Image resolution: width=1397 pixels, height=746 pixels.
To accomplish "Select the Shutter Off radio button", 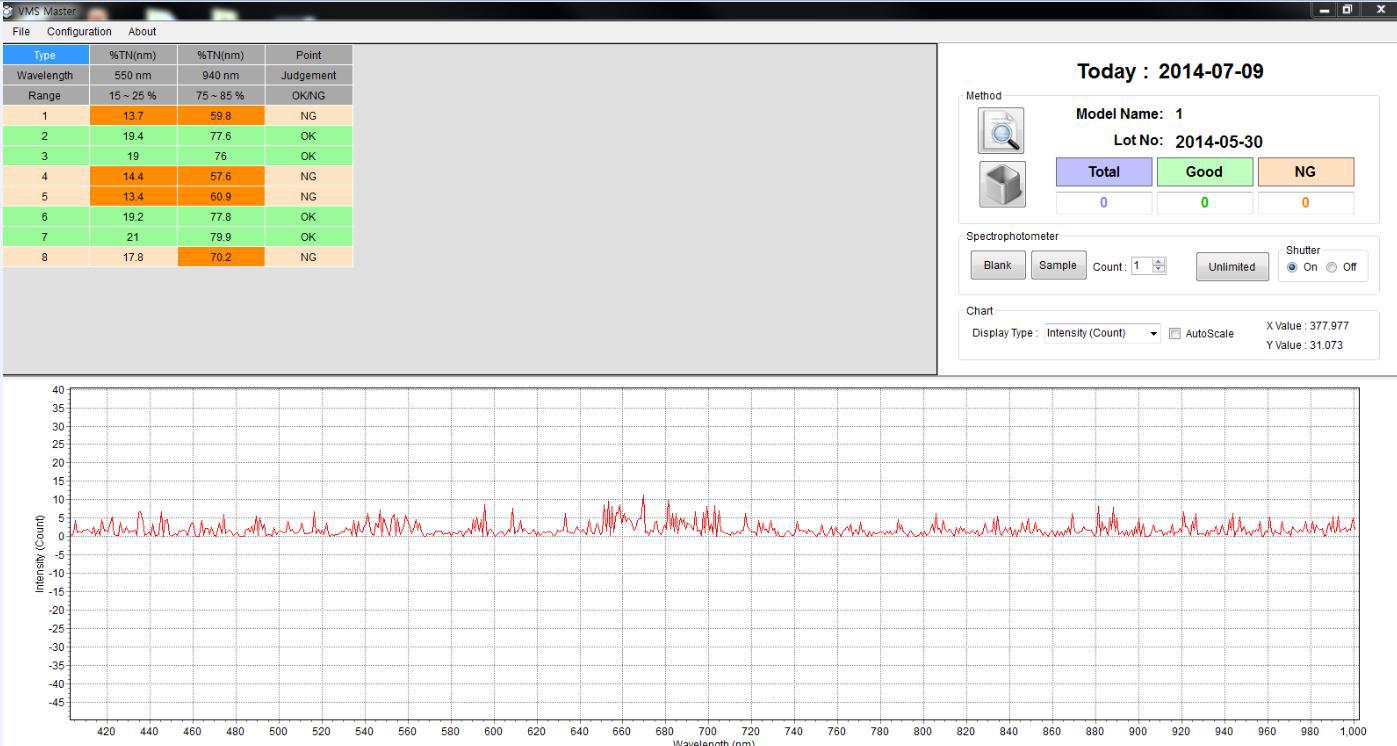I will pyautogui.click(x=1330, y=267).
